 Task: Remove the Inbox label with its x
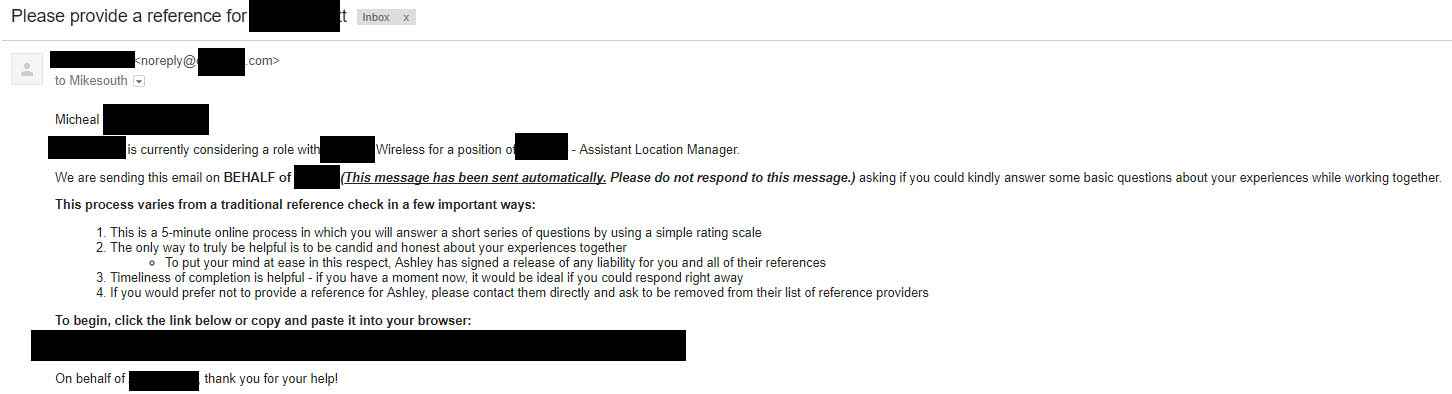(405, 18)
